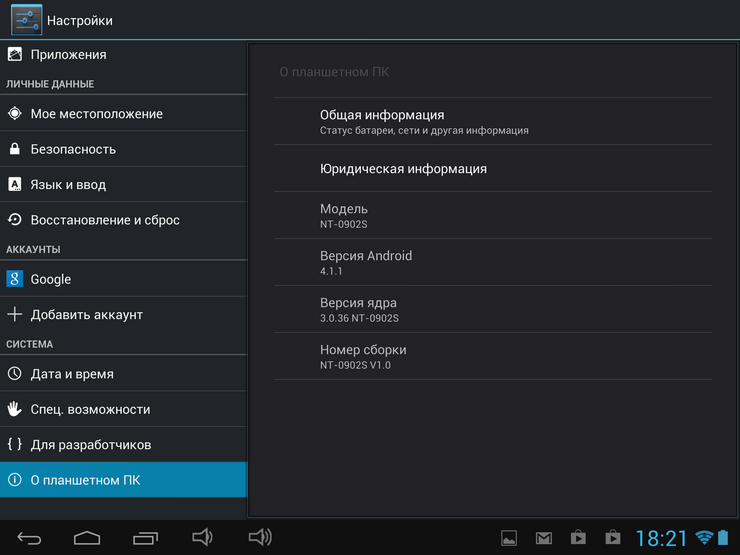Select Добавить аккаунт
This screenshot has width=740, height=555.
(x=124, y=314)
